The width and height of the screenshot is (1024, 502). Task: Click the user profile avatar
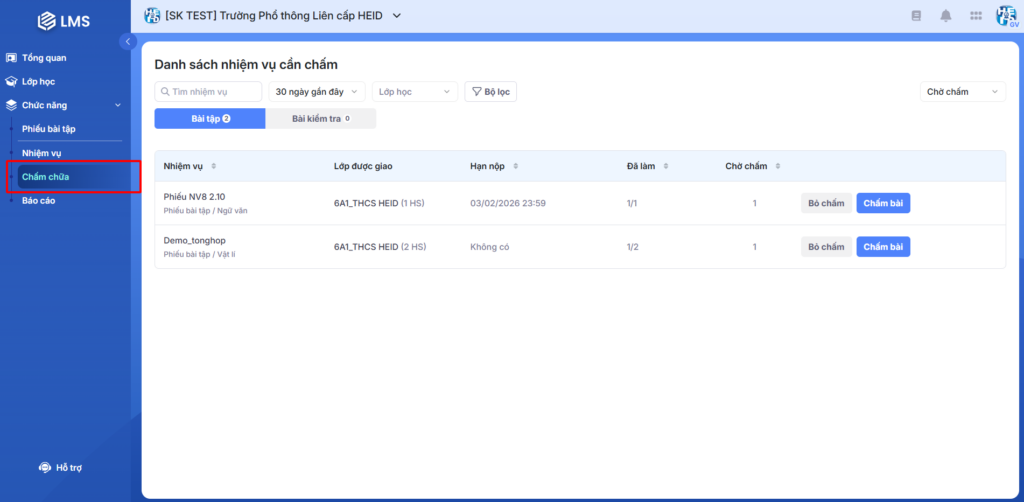(x=1005, y=15)
